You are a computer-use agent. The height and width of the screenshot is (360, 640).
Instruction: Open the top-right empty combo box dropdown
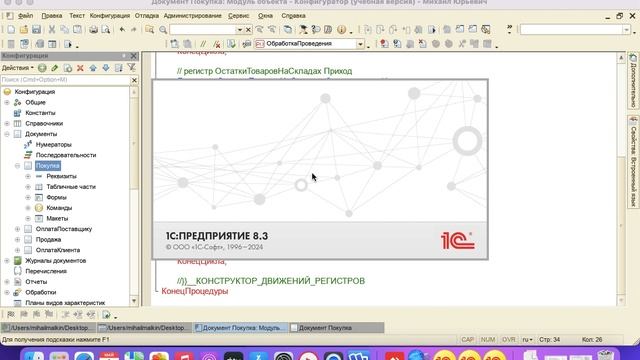tap(627, 29)
